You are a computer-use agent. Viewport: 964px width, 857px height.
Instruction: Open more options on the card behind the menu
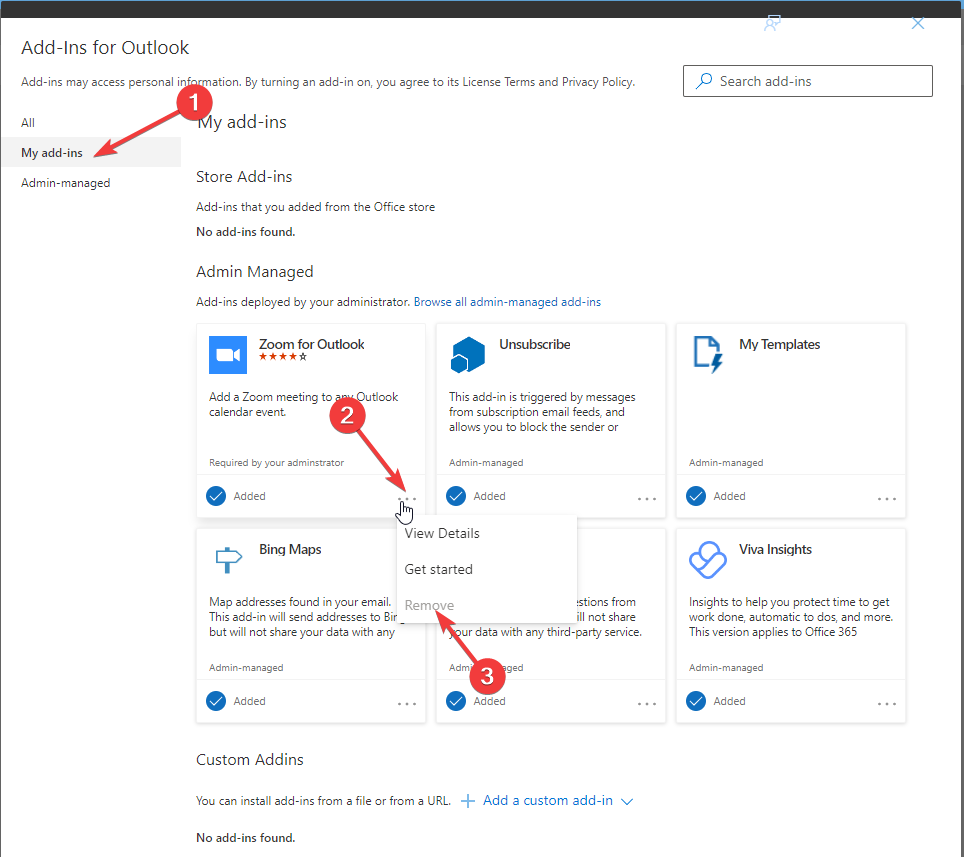[647, 704]
